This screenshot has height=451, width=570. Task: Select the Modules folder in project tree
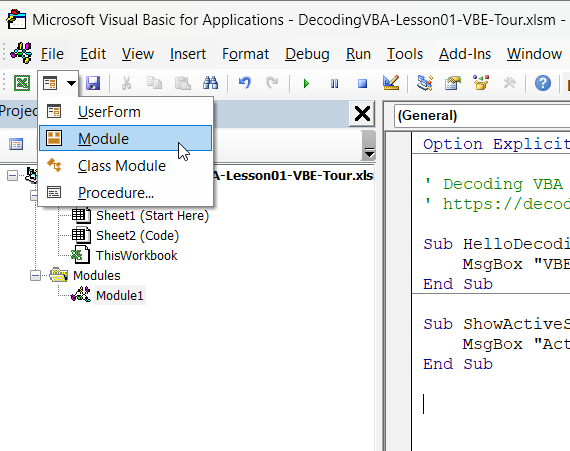point(96,275)
